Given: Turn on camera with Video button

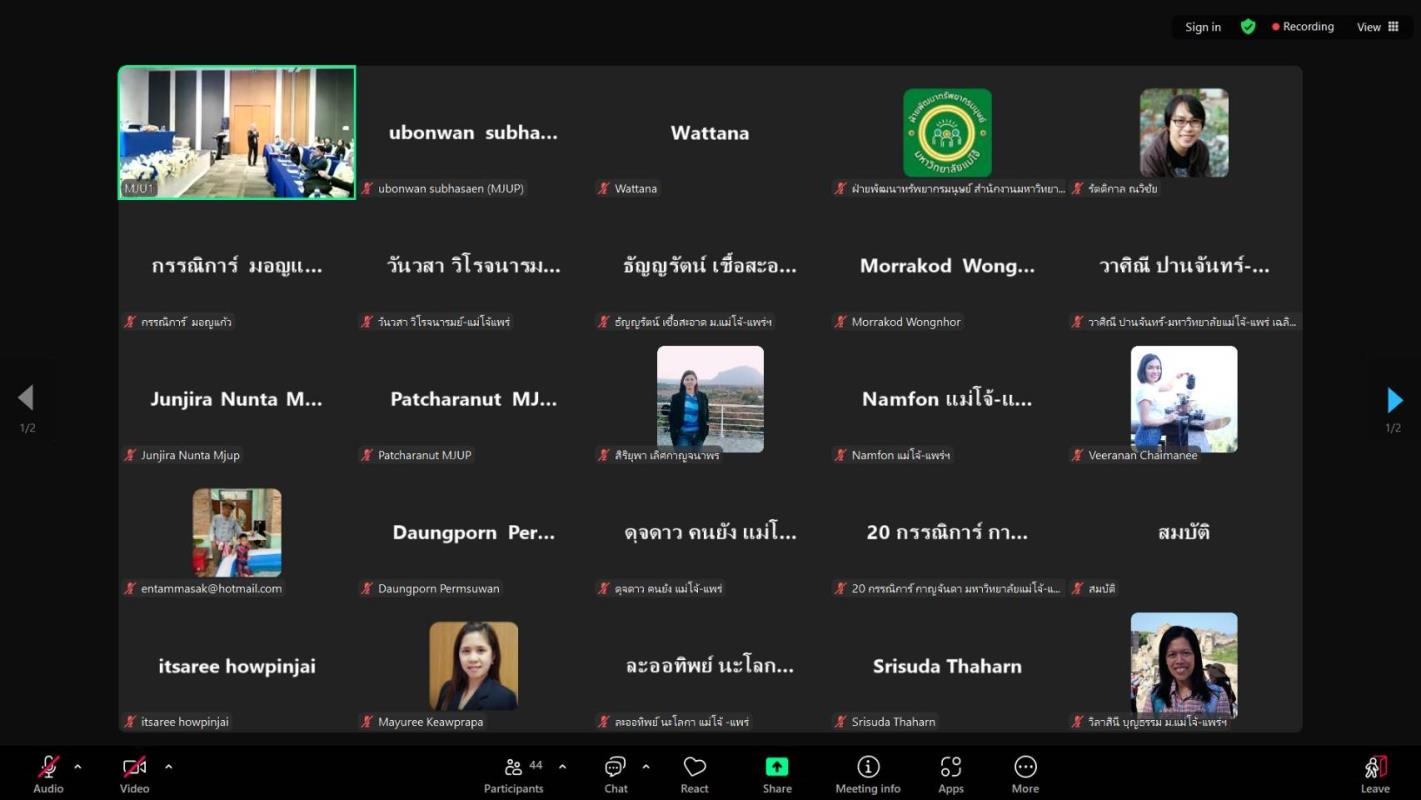Looking at the screenshot, I should pyautogui.click(x=134, y=768).
